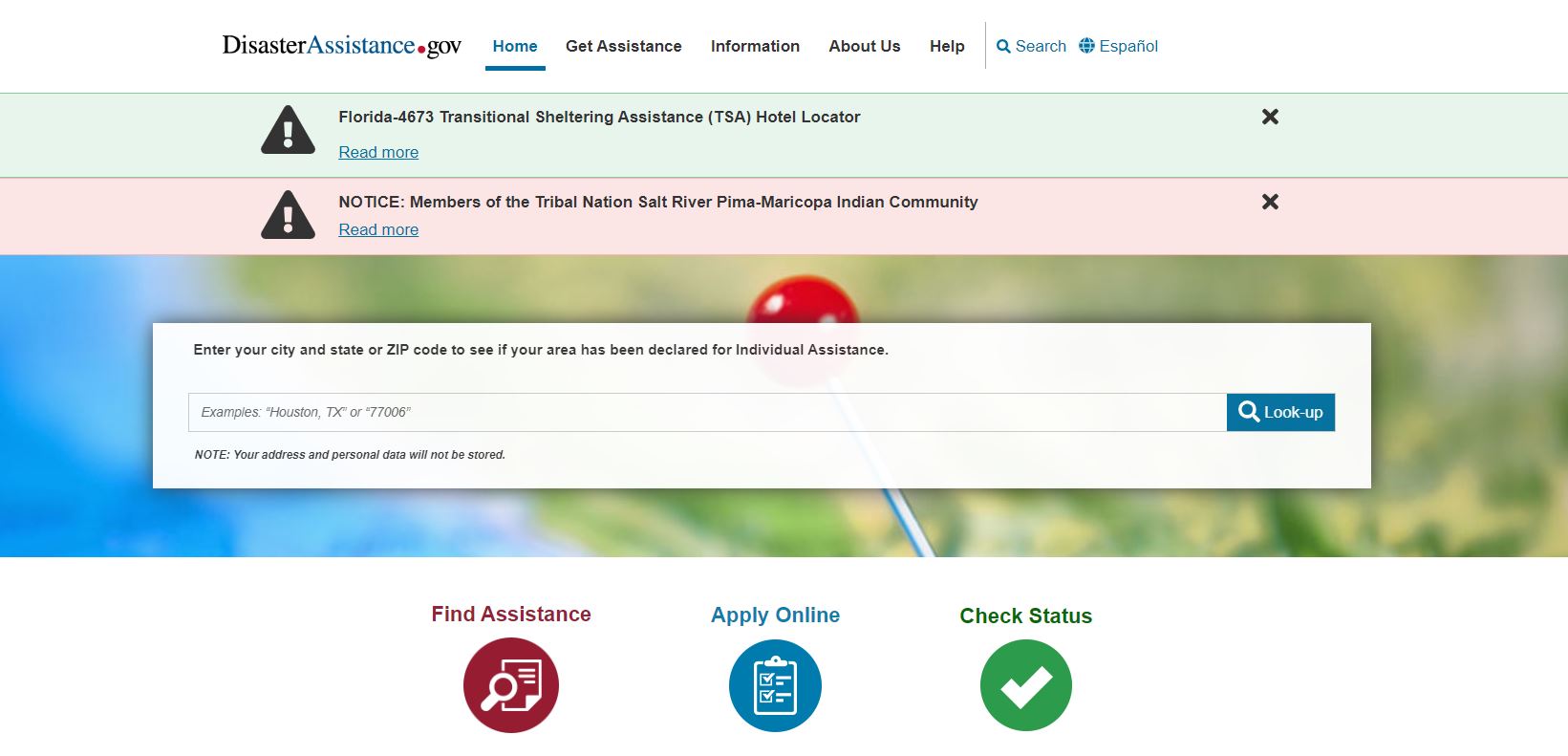Dismiss the Salt River Pima-Maricopa notice
Image resolution: width=1568 pixels, height=756 pixels.
click(x=1270, y=202)
